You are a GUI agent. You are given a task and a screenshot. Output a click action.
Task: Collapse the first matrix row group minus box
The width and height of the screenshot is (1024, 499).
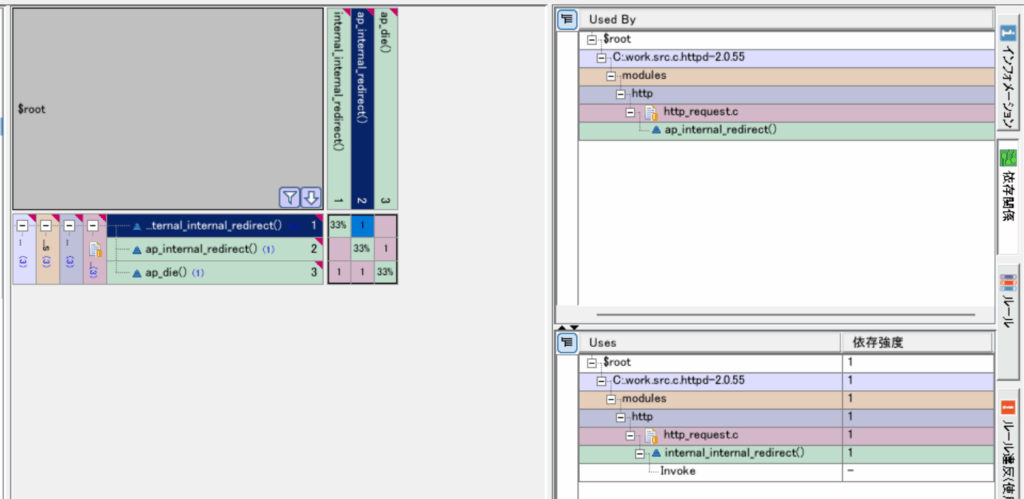tap(22, 225)
